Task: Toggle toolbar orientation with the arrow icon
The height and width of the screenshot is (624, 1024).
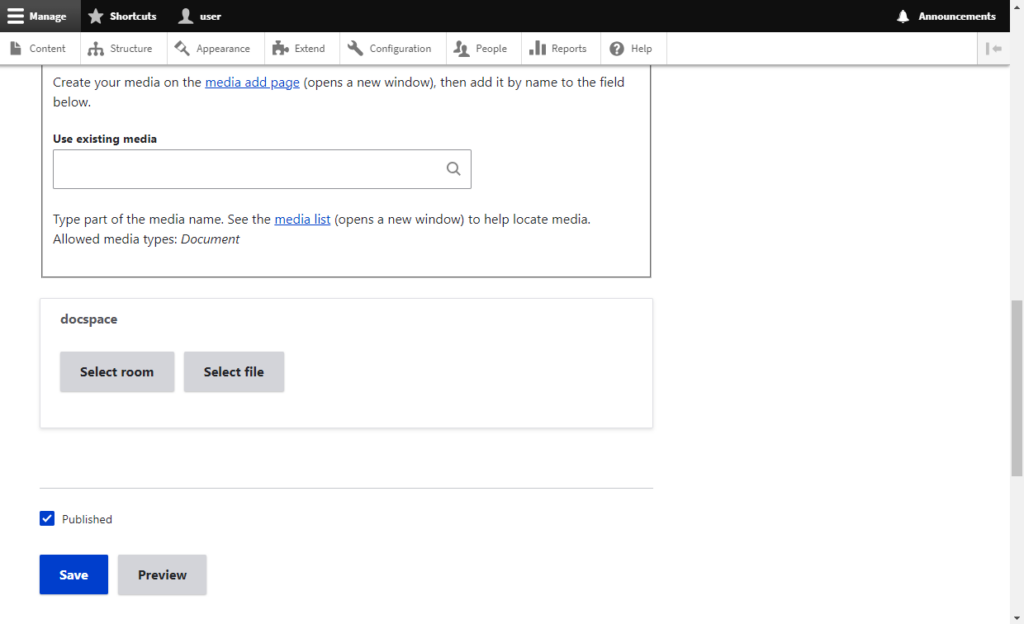Action: pyautogui.click(x=994, y=48)
